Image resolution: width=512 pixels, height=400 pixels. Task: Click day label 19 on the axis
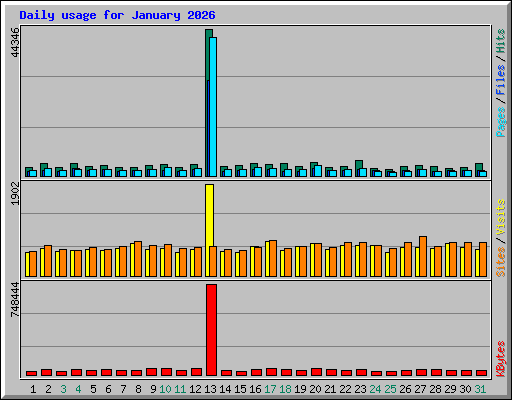[300, 389]
